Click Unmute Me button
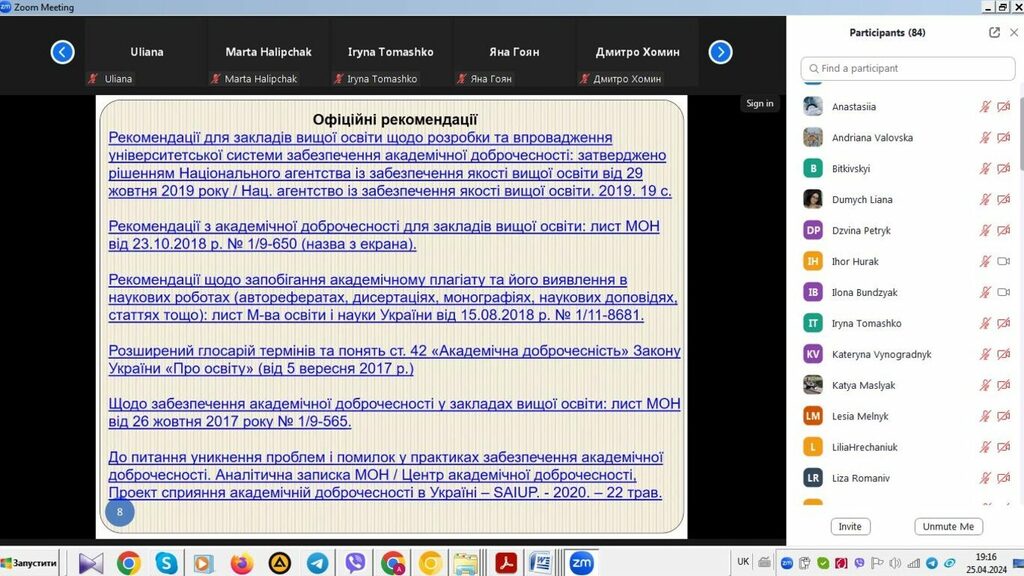The width and height of the screenshot is (1024, 576). coord(948,526)
